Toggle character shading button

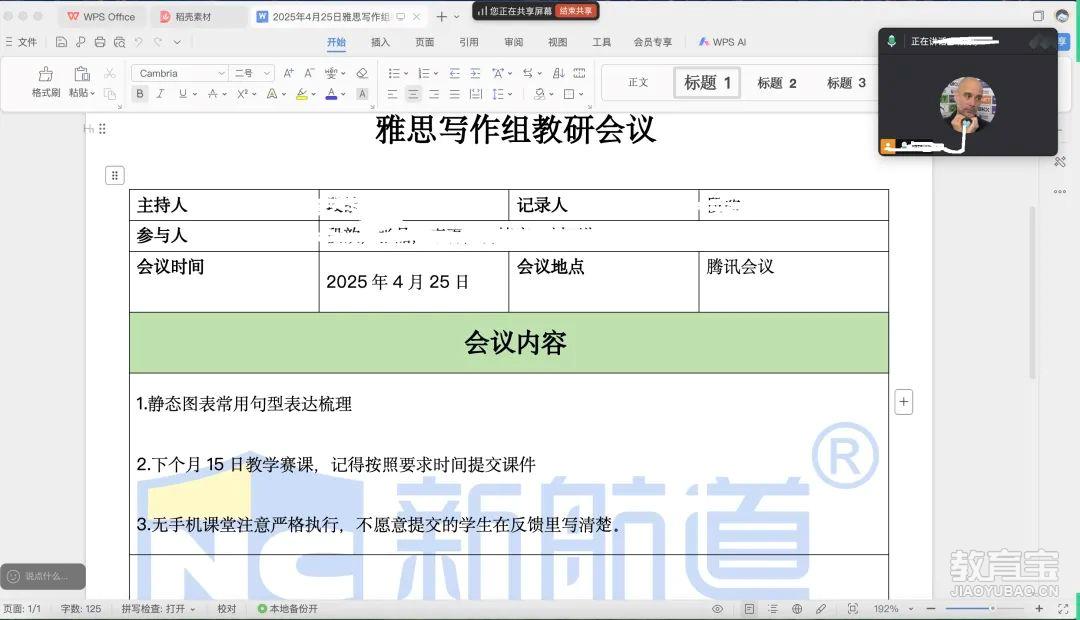(362, 94)
